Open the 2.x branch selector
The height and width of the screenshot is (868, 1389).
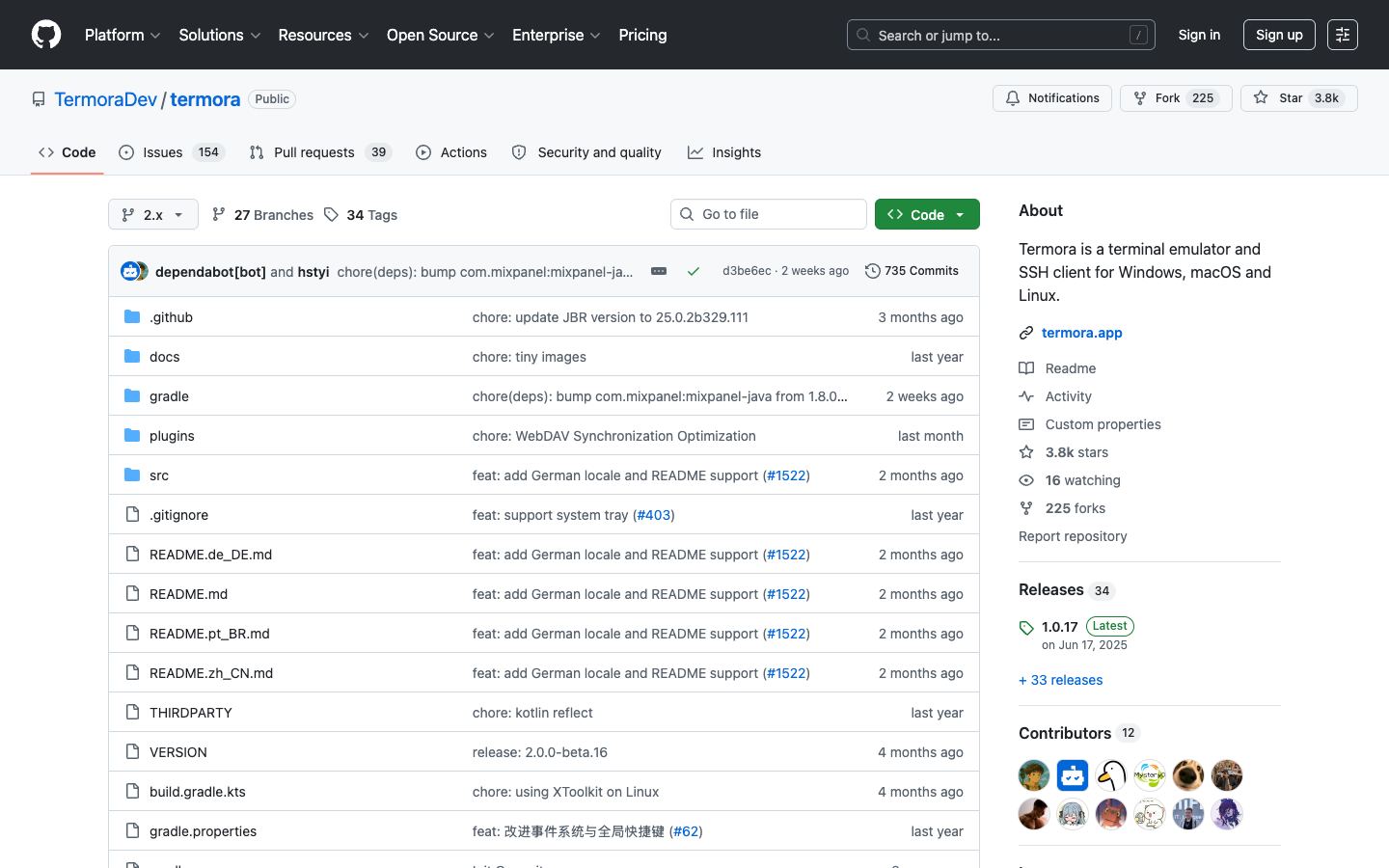[x=153, y=214]
